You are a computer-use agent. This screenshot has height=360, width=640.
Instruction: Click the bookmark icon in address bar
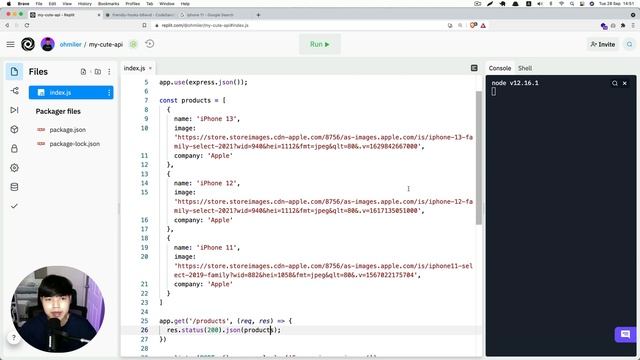point(144,25)
